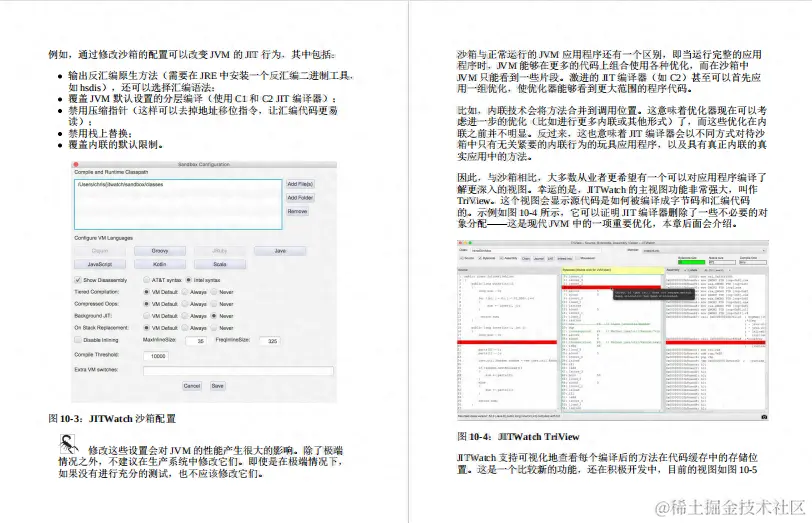Click the Clojure language button
812x523 pixels.
(x=100, y=251)
